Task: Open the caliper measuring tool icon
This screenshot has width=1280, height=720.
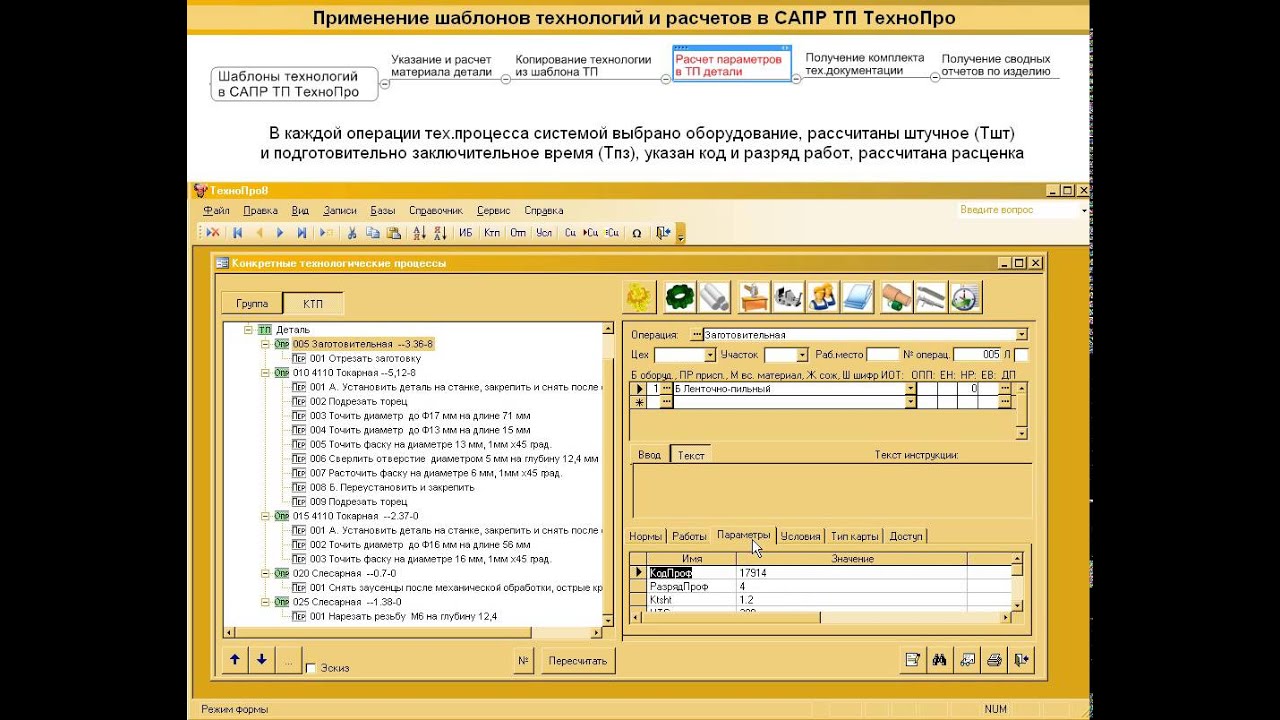Action: [x=931, y=297]
